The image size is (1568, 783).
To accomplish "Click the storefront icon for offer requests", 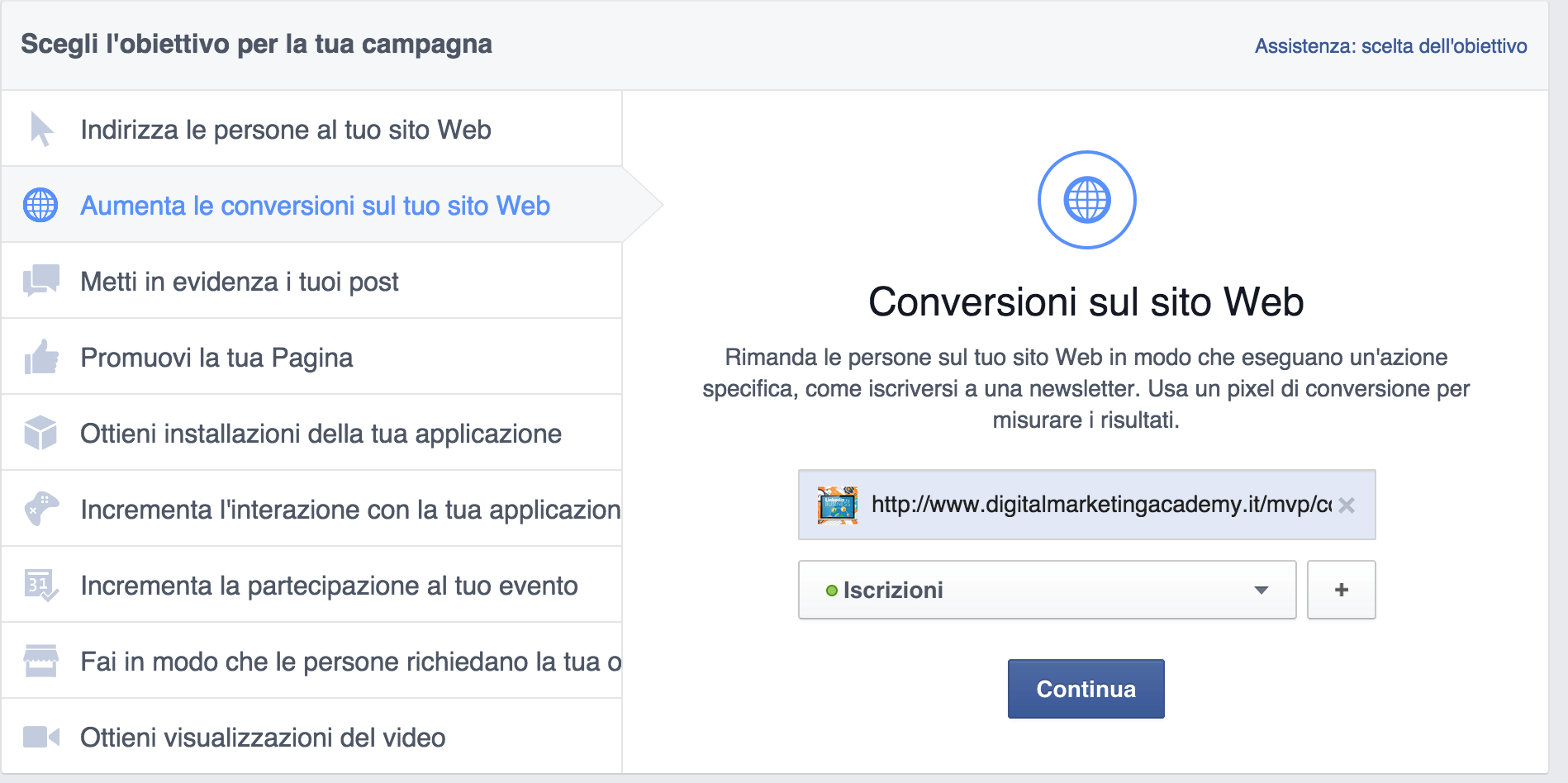I will coord(40,661).
